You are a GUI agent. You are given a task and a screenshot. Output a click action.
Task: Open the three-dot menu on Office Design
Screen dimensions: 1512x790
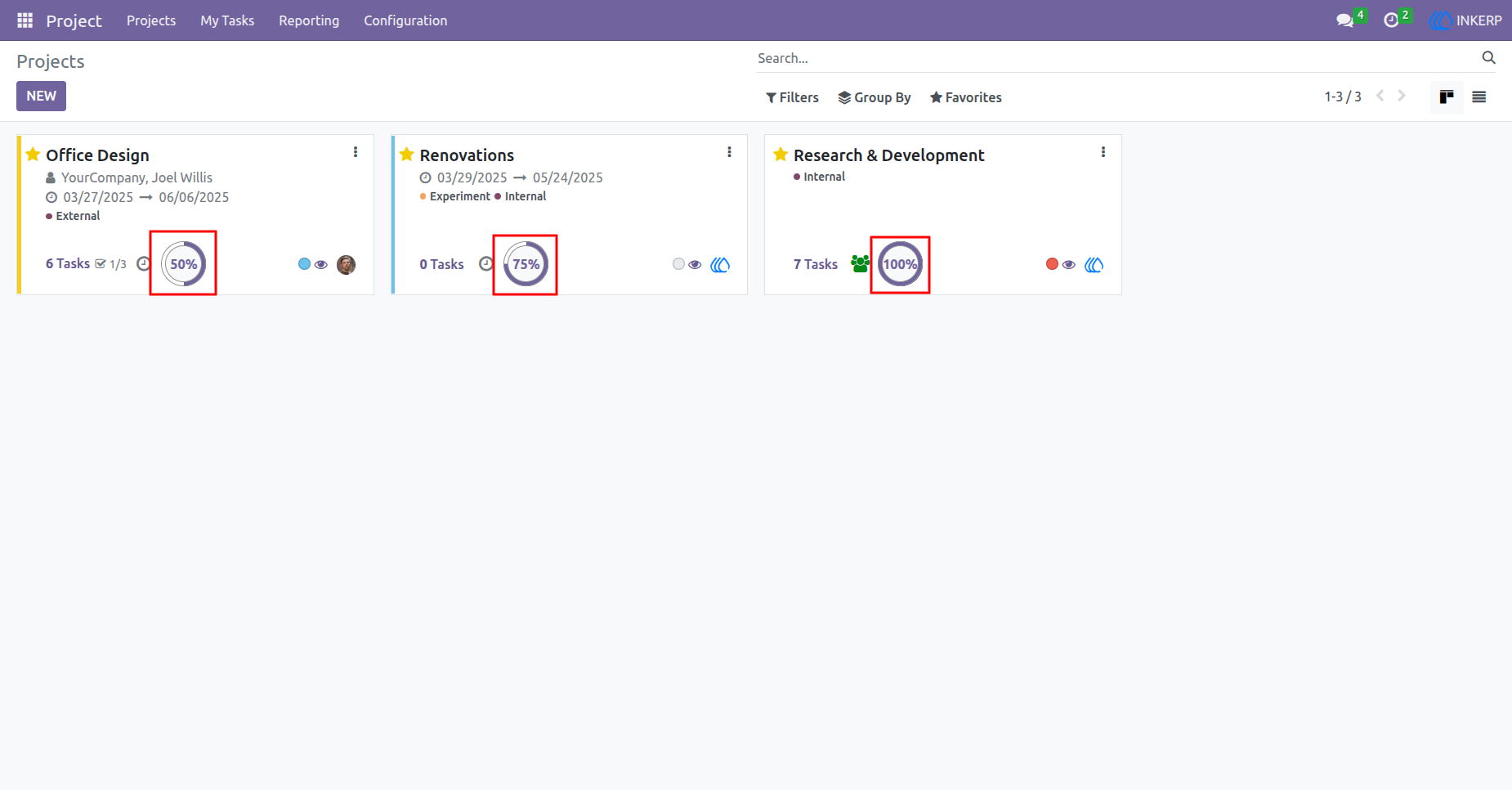coord(356,152)
